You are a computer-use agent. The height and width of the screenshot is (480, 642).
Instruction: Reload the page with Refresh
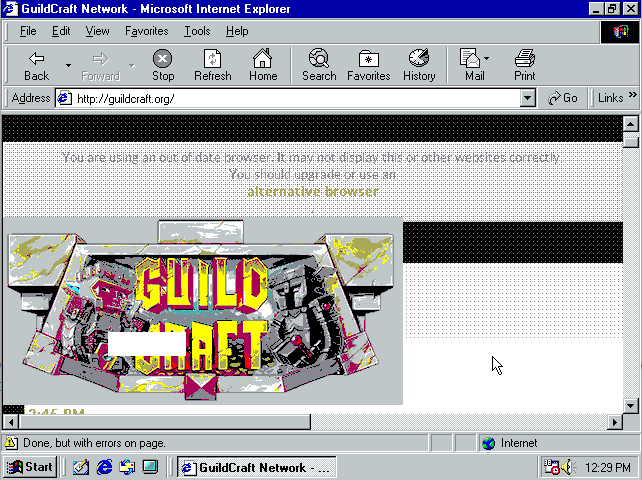212,66
